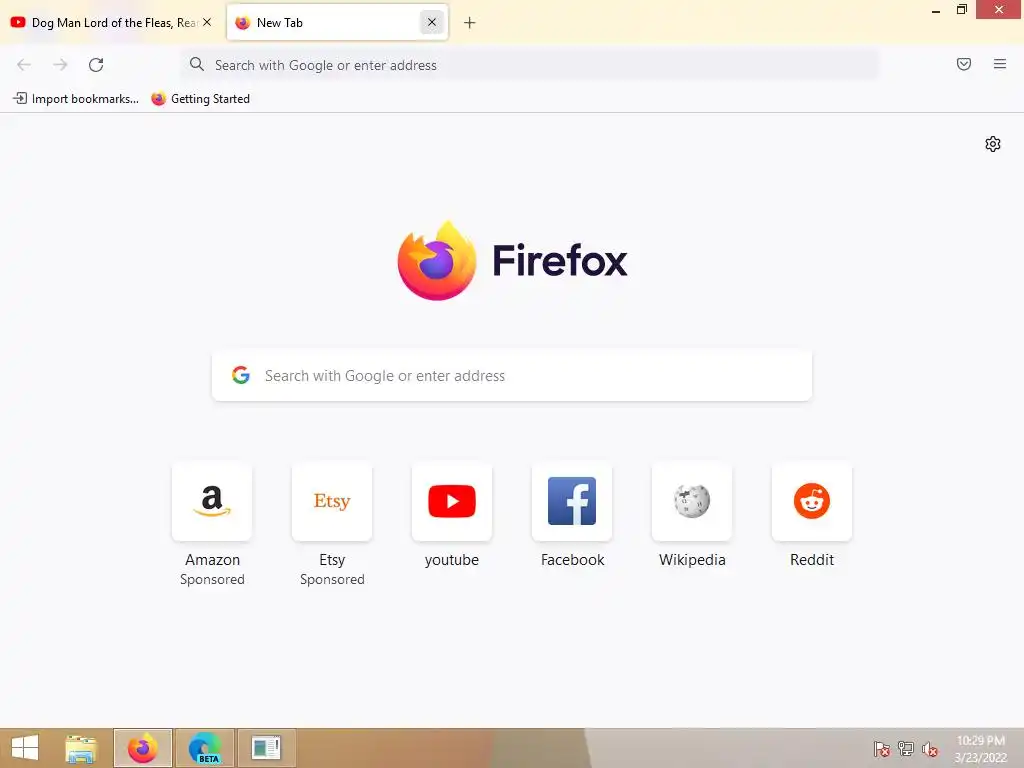Click the Import bookmarks arrow icon
1024x768 pixels.
[x=20, y=99]
